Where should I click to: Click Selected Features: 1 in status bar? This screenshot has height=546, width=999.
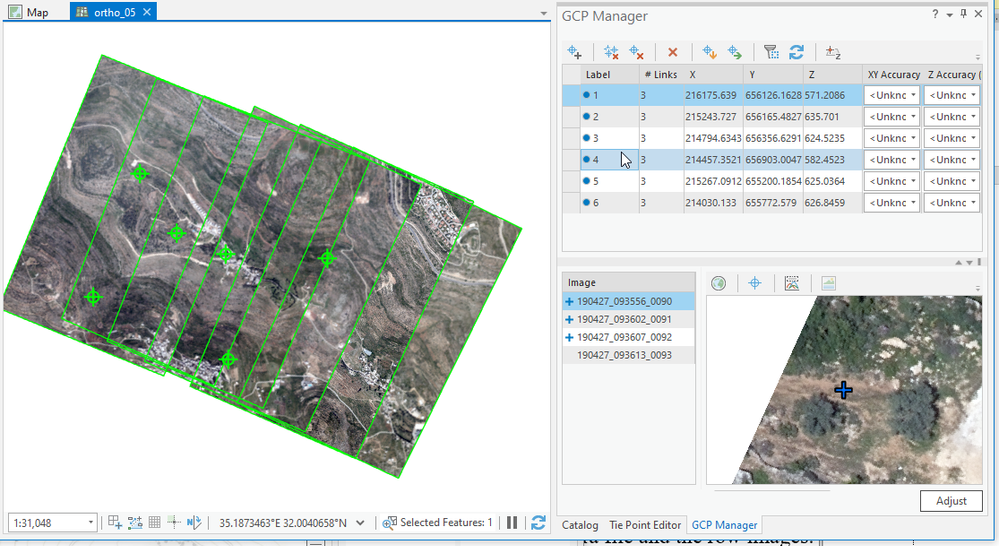pyautogui.click(x=438, y=522)
